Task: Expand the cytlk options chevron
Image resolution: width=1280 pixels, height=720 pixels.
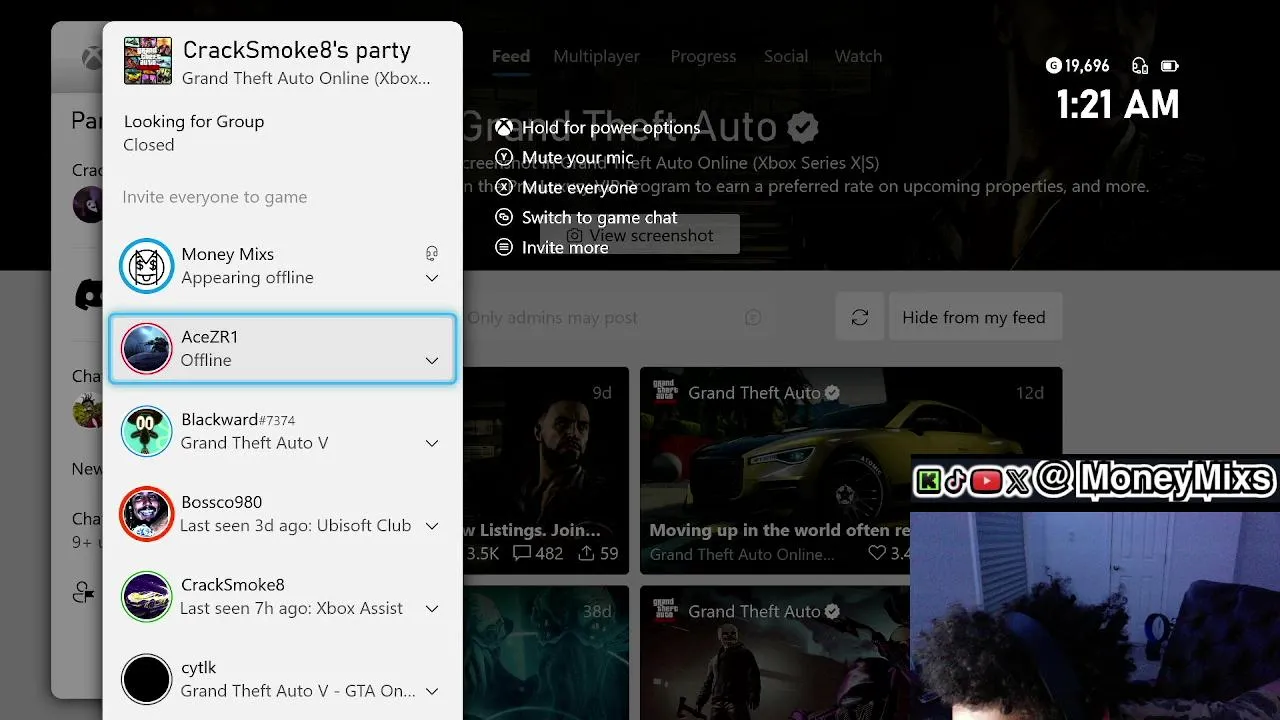Action: [x=432, y=691]
